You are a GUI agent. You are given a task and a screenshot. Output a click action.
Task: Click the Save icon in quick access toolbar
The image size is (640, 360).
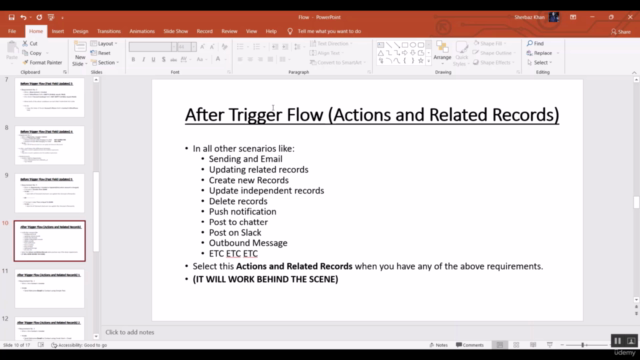pyautogui.click(x=11, y=17)
